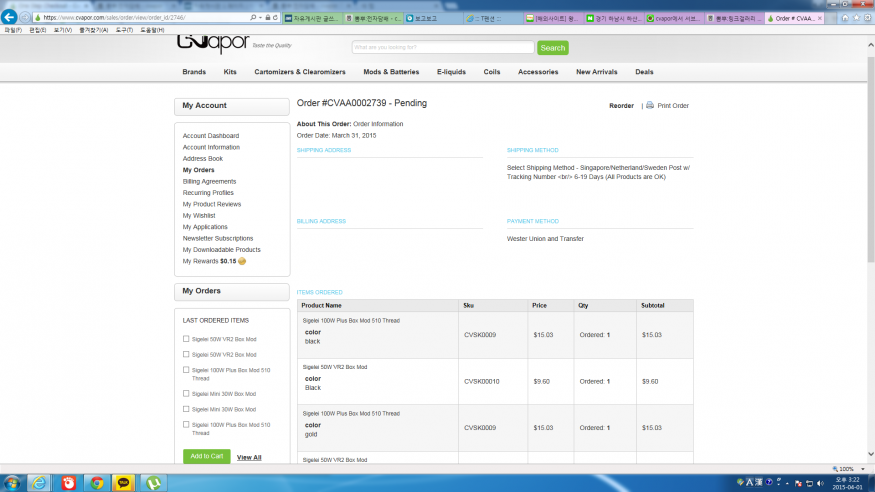This screenshot has height=492, width=875.
Task: Expand the E-liquids navigation menu
Action: (451, 72)
